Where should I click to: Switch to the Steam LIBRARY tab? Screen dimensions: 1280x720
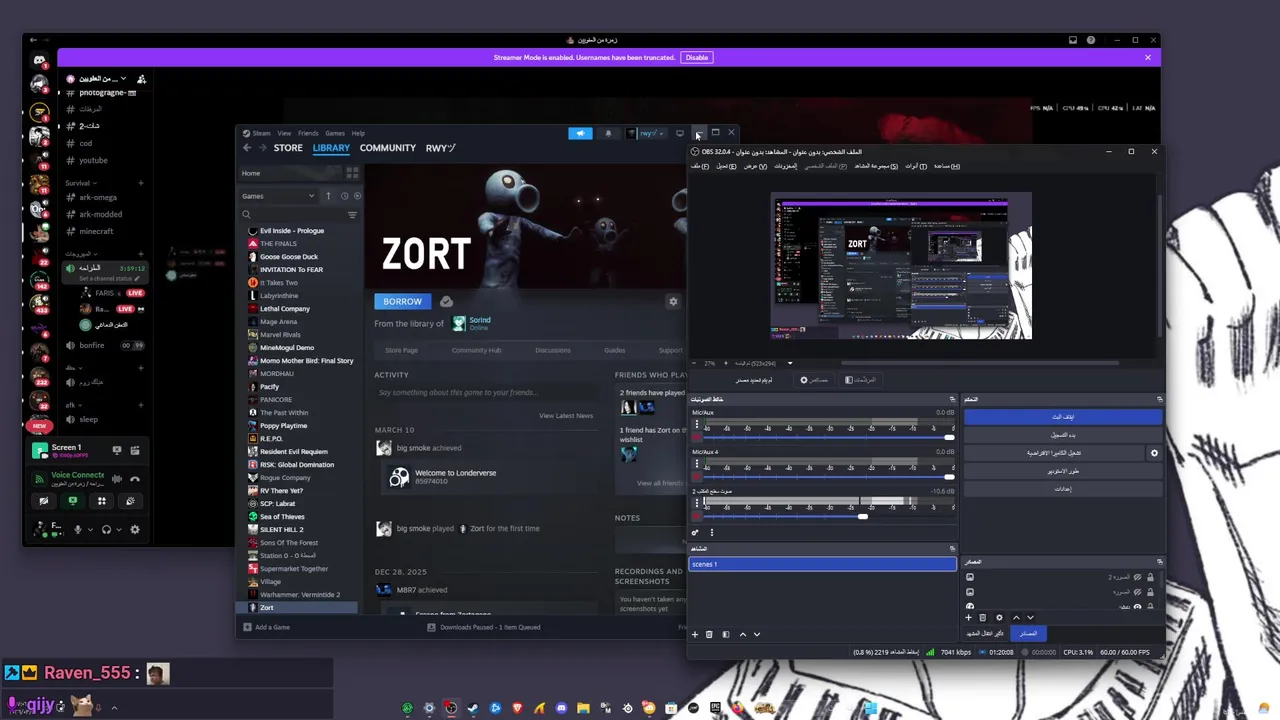[331, 148]
